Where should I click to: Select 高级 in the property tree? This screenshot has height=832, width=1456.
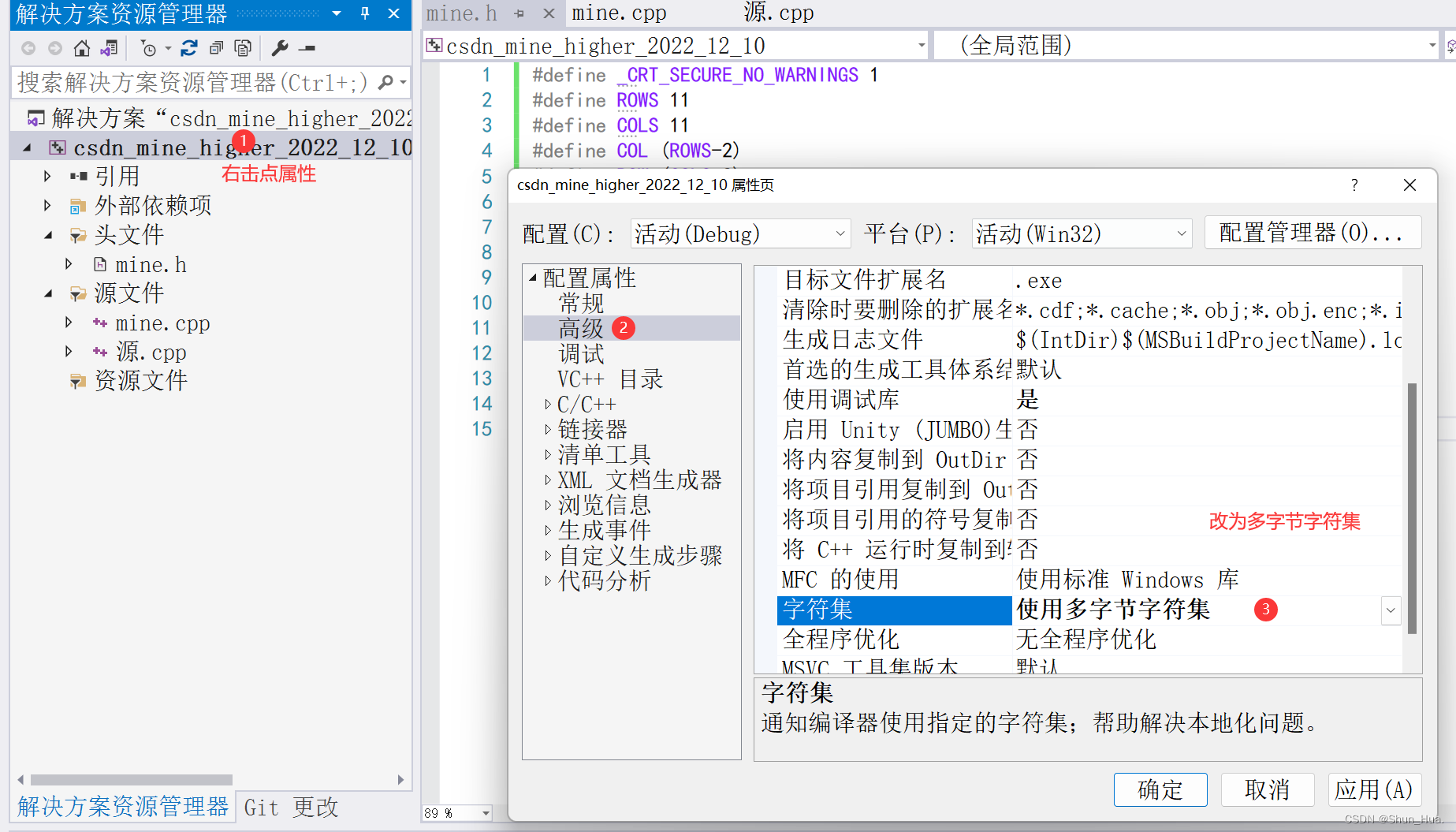pyautogui.click(x=581, y=328)
